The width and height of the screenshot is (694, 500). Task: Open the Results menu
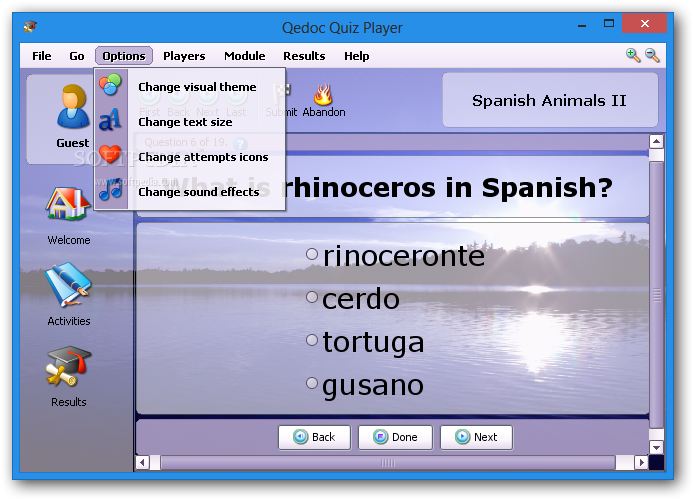(304, 56)
